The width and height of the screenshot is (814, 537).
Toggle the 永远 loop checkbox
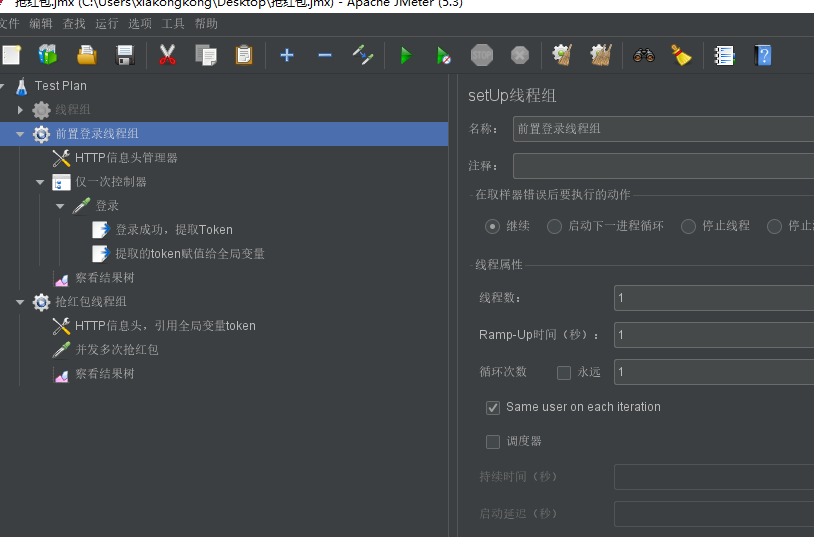click(564, 372)
